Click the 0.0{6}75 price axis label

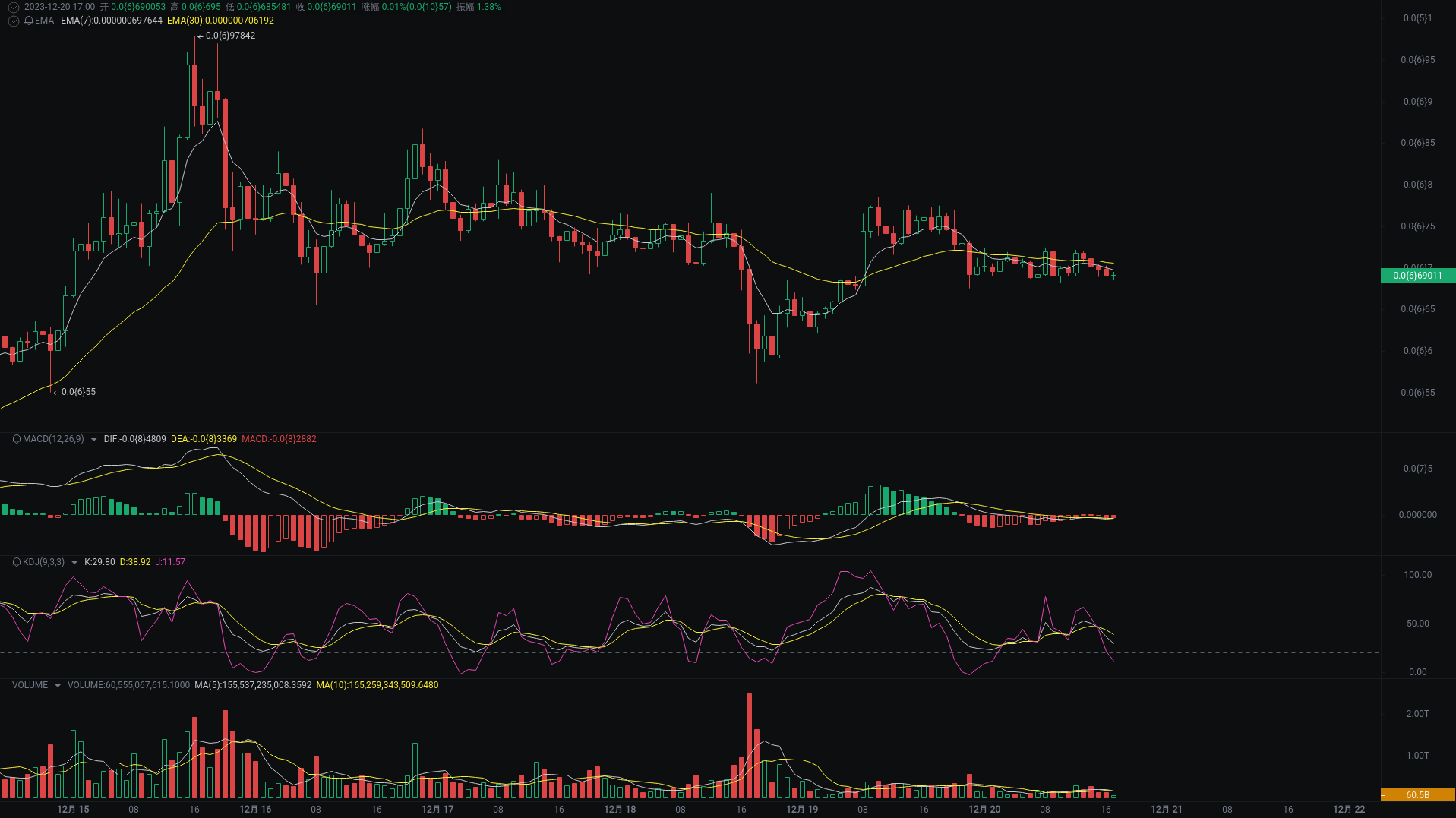[1418, 226]
